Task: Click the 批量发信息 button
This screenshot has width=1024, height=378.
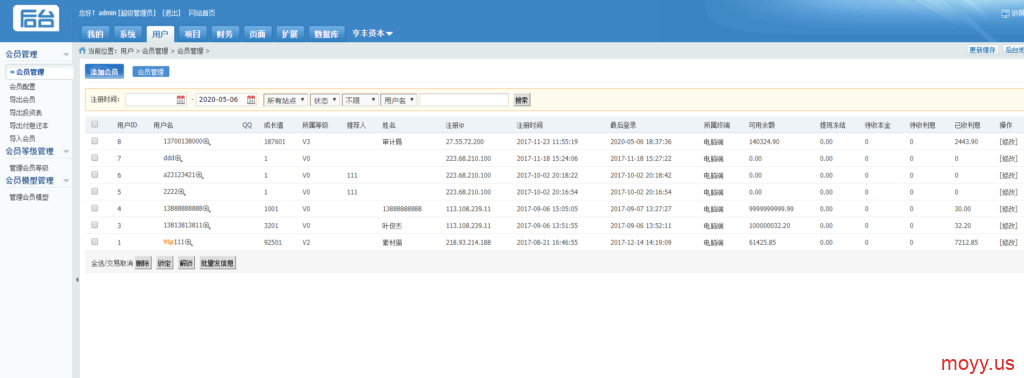Action: (217, 264)
